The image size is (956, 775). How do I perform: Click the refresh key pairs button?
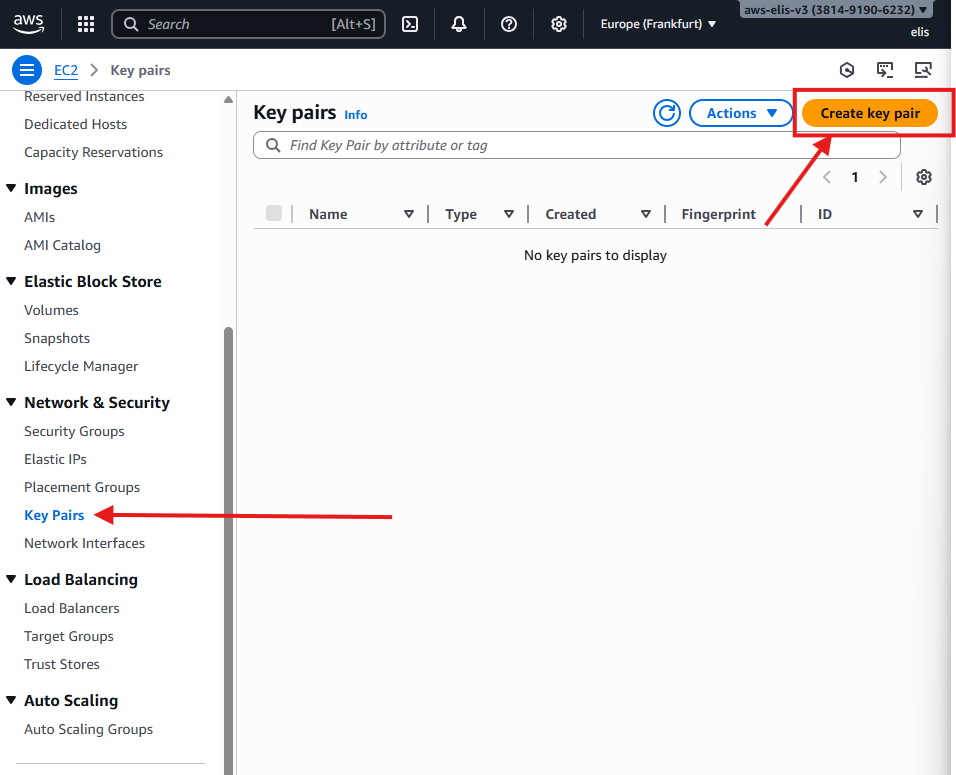tap(667, 113)
